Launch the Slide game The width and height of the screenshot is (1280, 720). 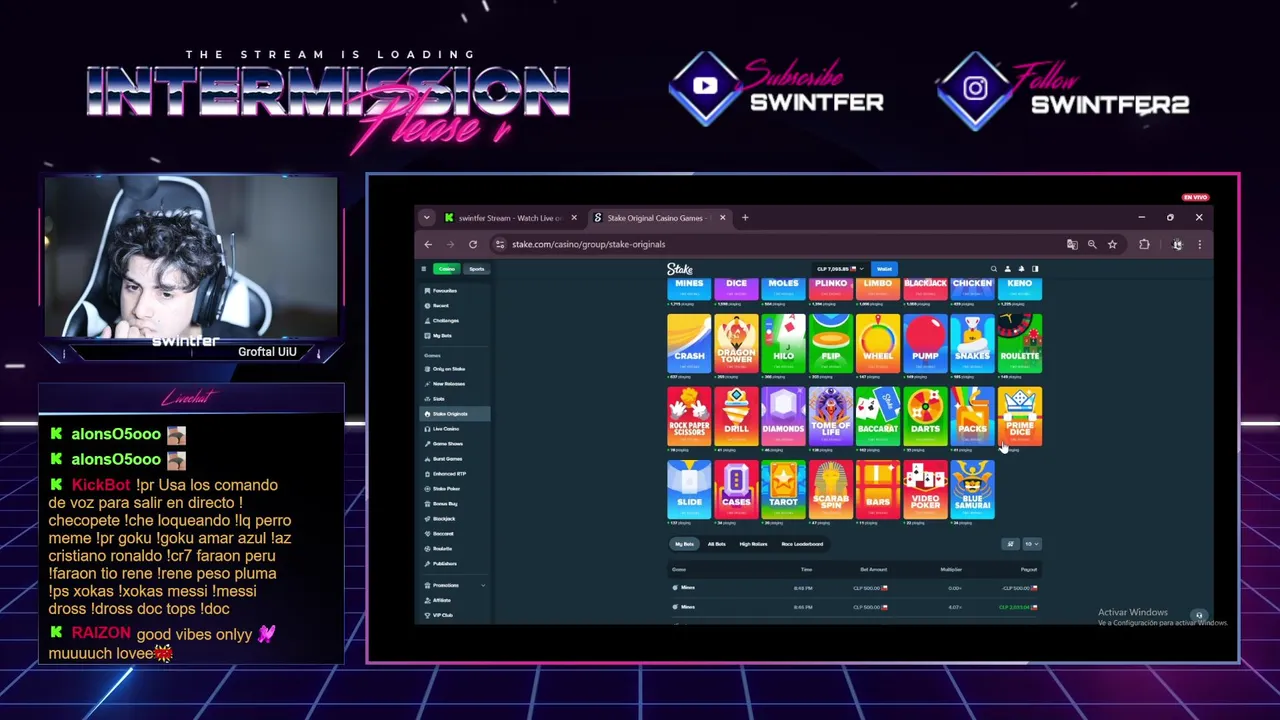689,489
